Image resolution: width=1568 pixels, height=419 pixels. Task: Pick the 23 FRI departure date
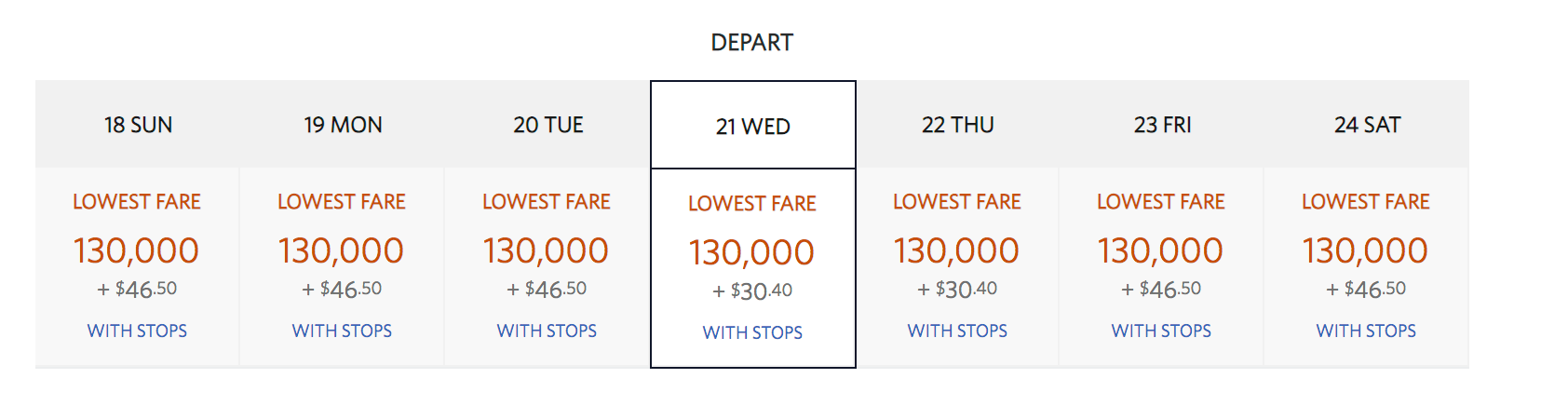1162,125
